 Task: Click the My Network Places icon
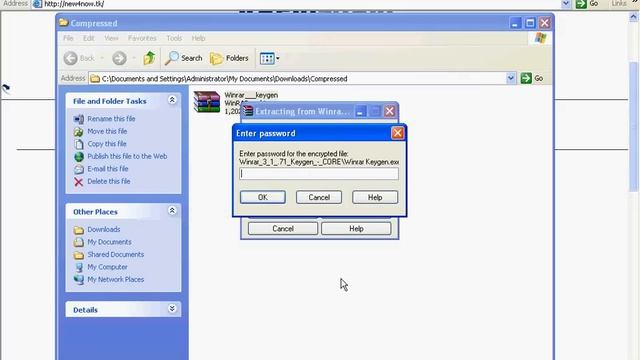tap(79, 280)
